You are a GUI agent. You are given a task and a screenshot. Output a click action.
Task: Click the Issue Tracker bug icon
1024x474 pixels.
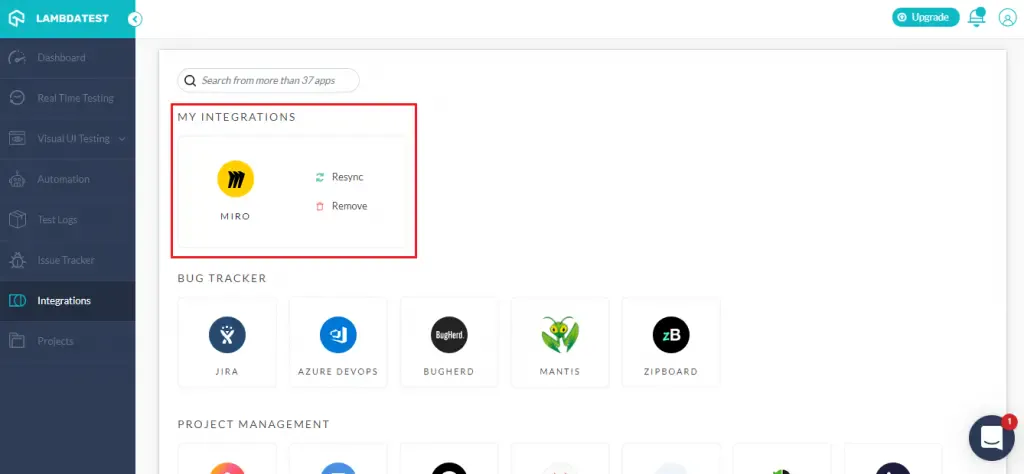coord(17,260)
